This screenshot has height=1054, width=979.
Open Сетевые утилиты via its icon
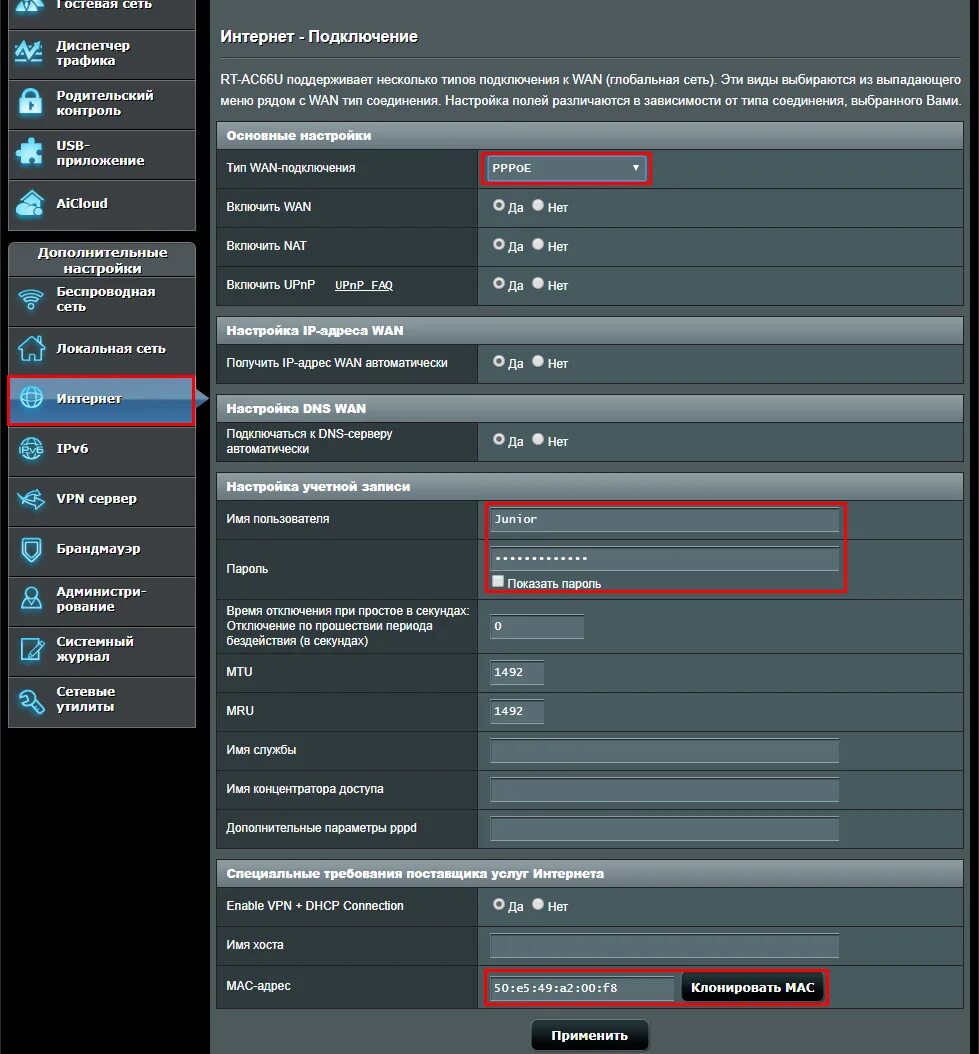(x=32, y=702)
